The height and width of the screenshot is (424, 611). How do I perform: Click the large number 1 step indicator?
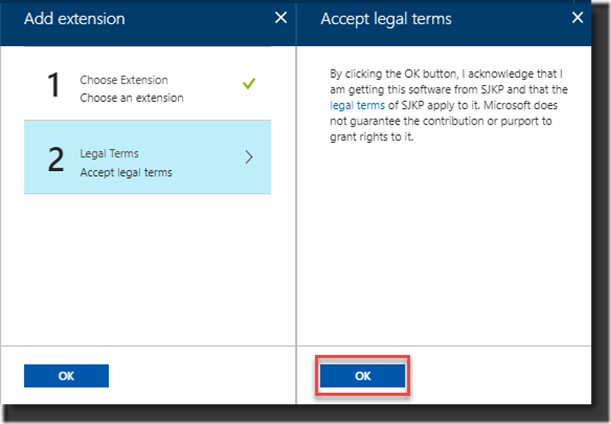pyautogui.click(x=53, y=85)
